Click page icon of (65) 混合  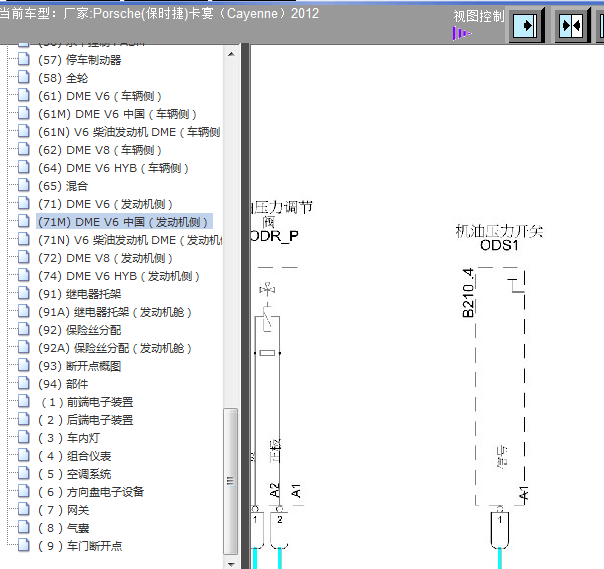[x=23, y=185]
